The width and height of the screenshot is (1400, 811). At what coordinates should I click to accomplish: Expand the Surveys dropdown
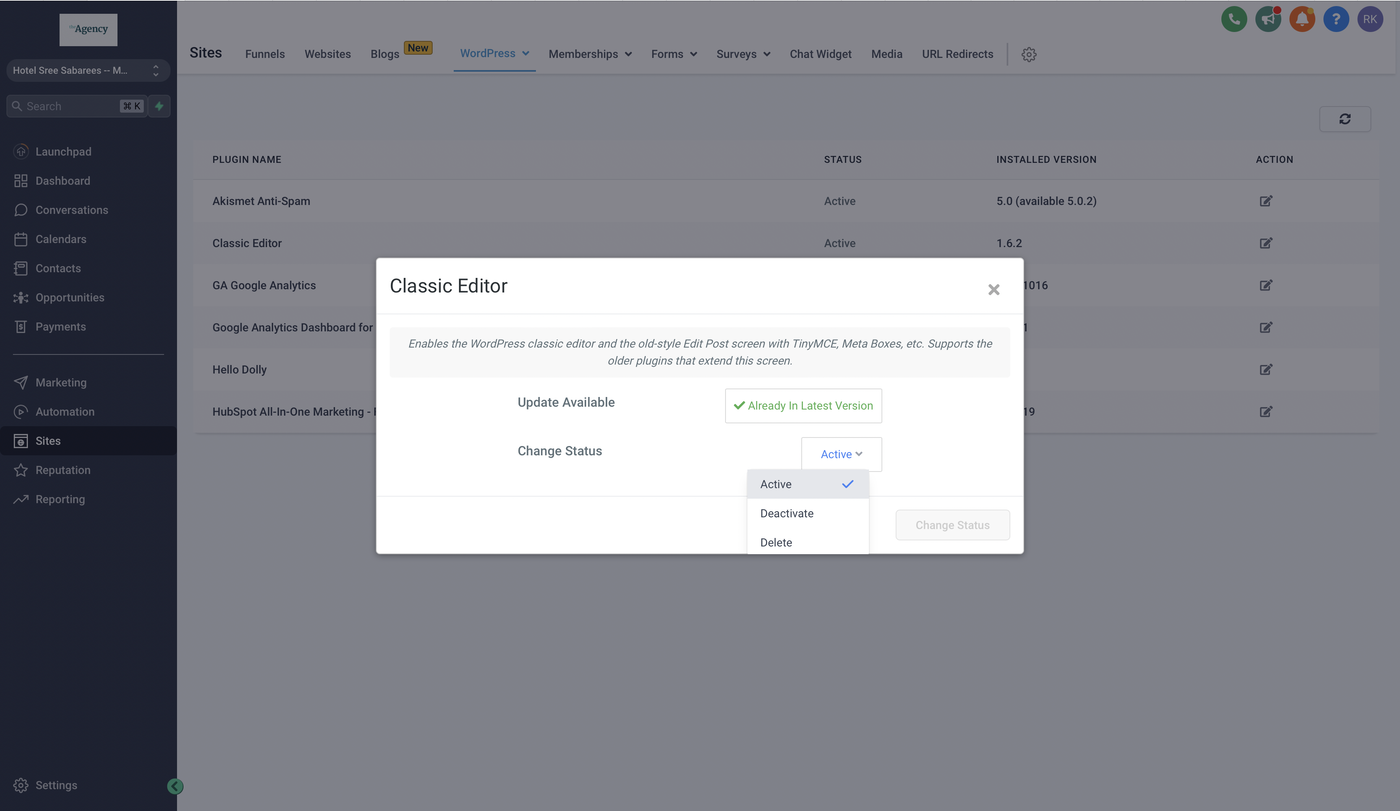[x=743, y=54]
